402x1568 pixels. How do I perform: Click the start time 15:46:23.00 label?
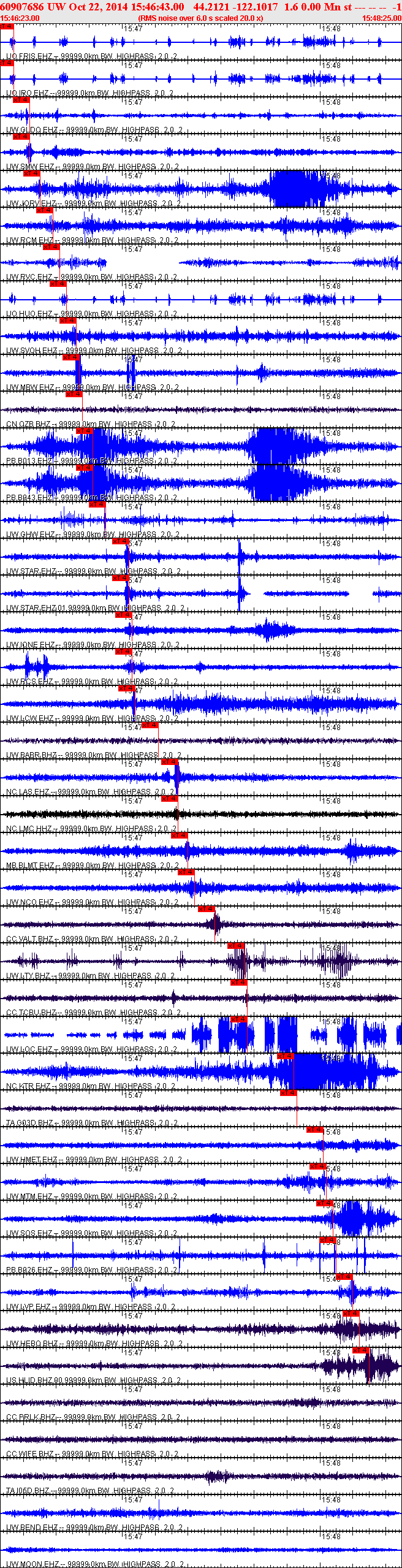(x=20, y=18)
